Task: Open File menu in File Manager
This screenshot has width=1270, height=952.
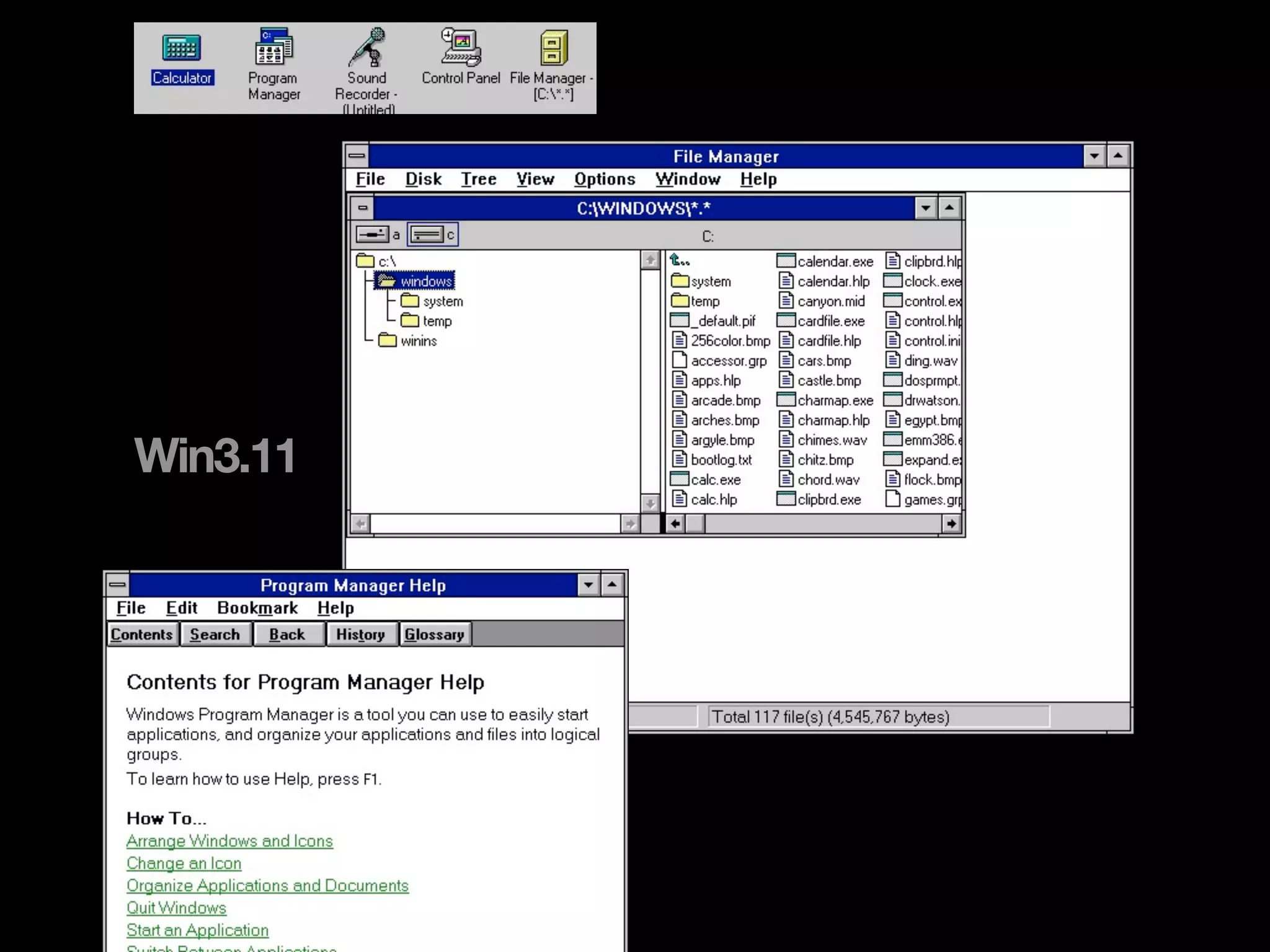Action: coord(370,179)
